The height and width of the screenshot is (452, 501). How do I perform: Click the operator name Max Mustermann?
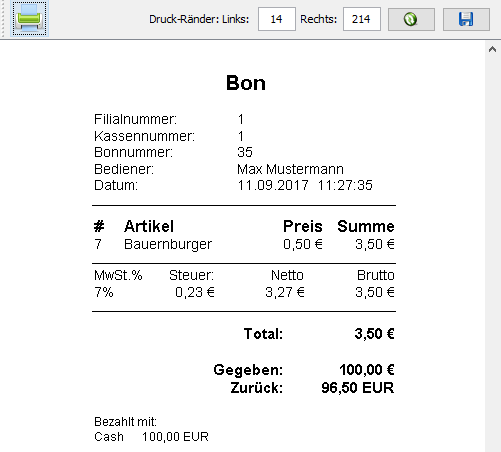click(290, 169)
